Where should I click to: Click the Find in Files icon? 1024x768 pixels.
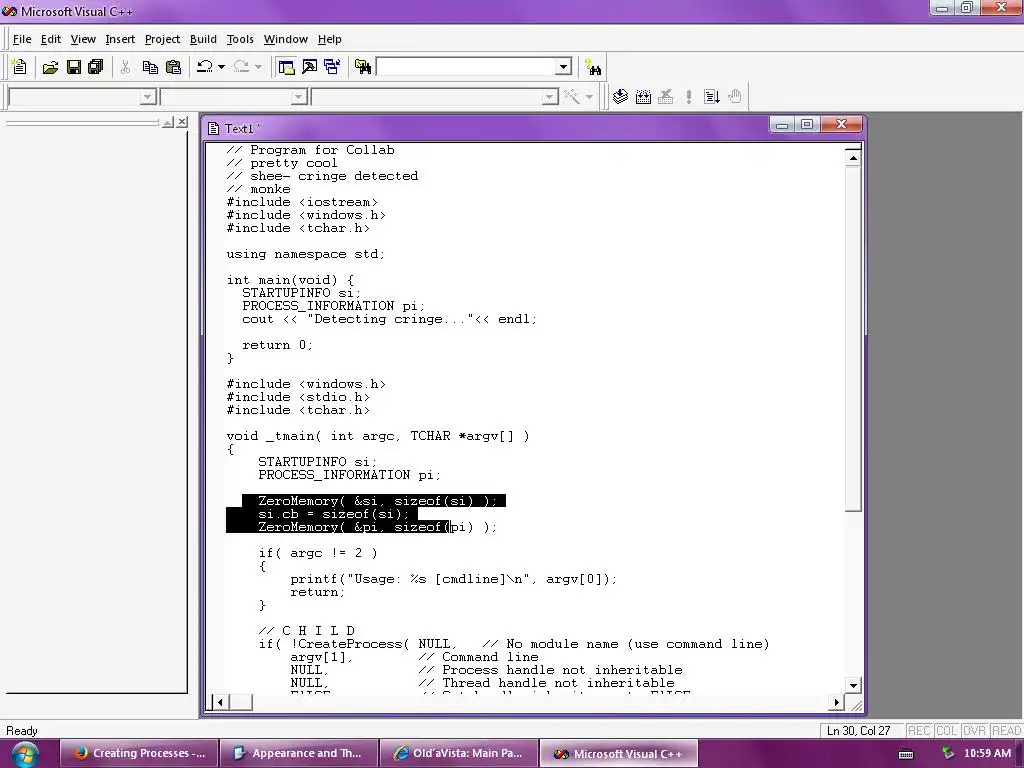pyautogui.click(x=363, y=67)
